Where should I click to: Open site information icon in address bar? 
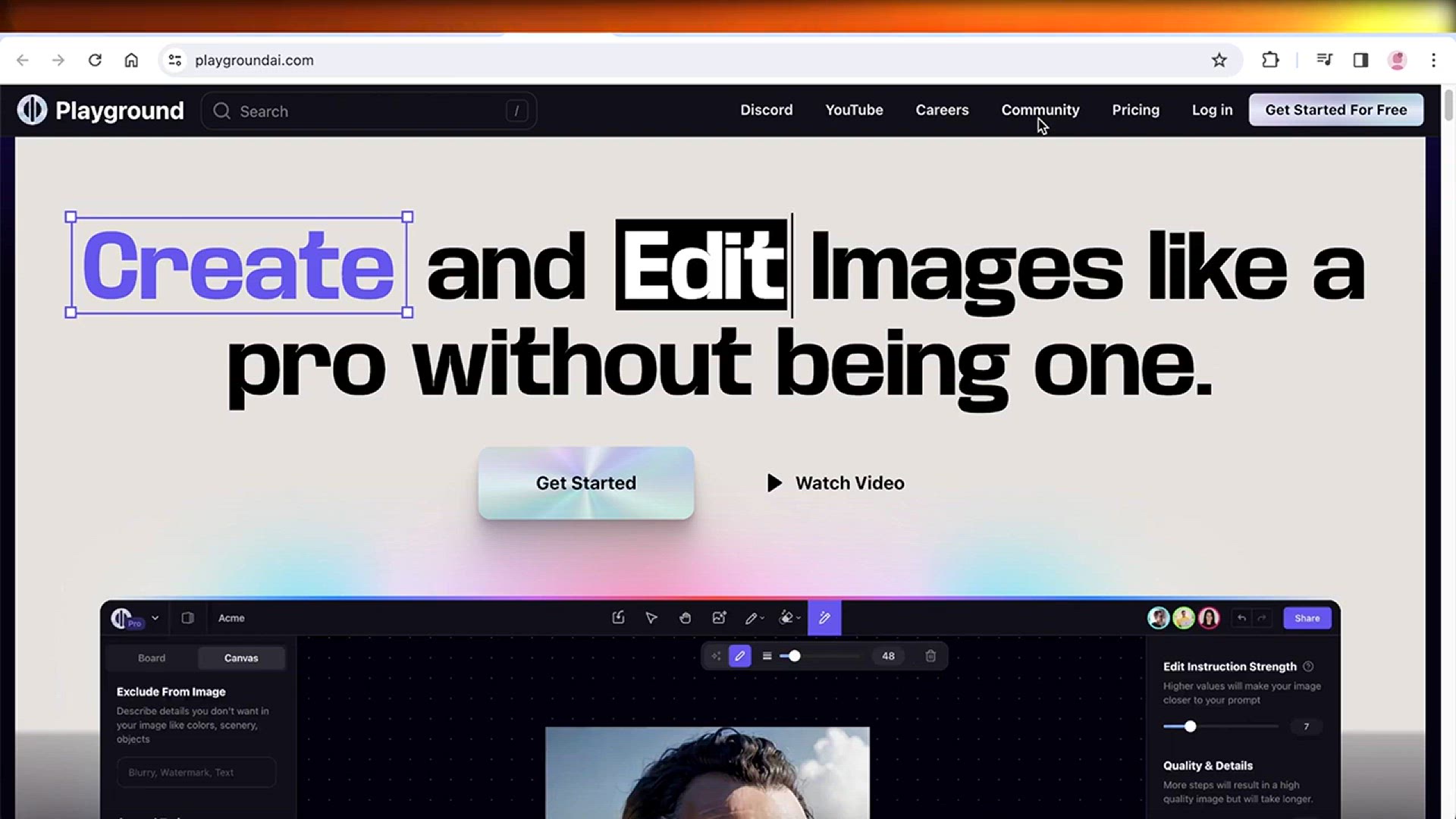[175, 60]
